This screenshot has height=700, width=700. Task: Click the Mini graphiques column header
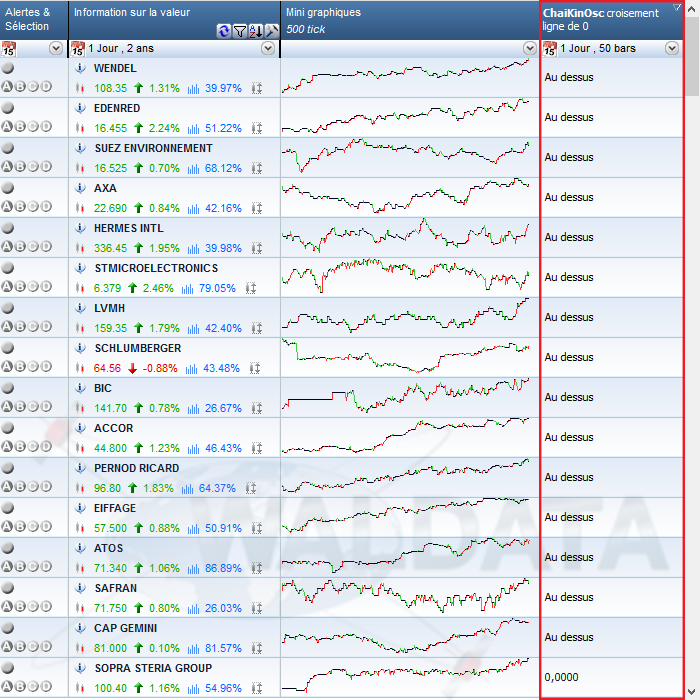pyautogui.click(x=410, y=20)
